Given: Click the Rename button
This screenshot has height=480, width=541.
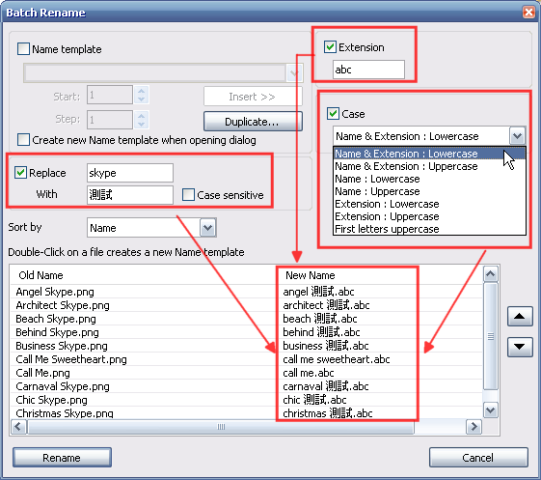Looking at the screenshot, I should 62,458.
